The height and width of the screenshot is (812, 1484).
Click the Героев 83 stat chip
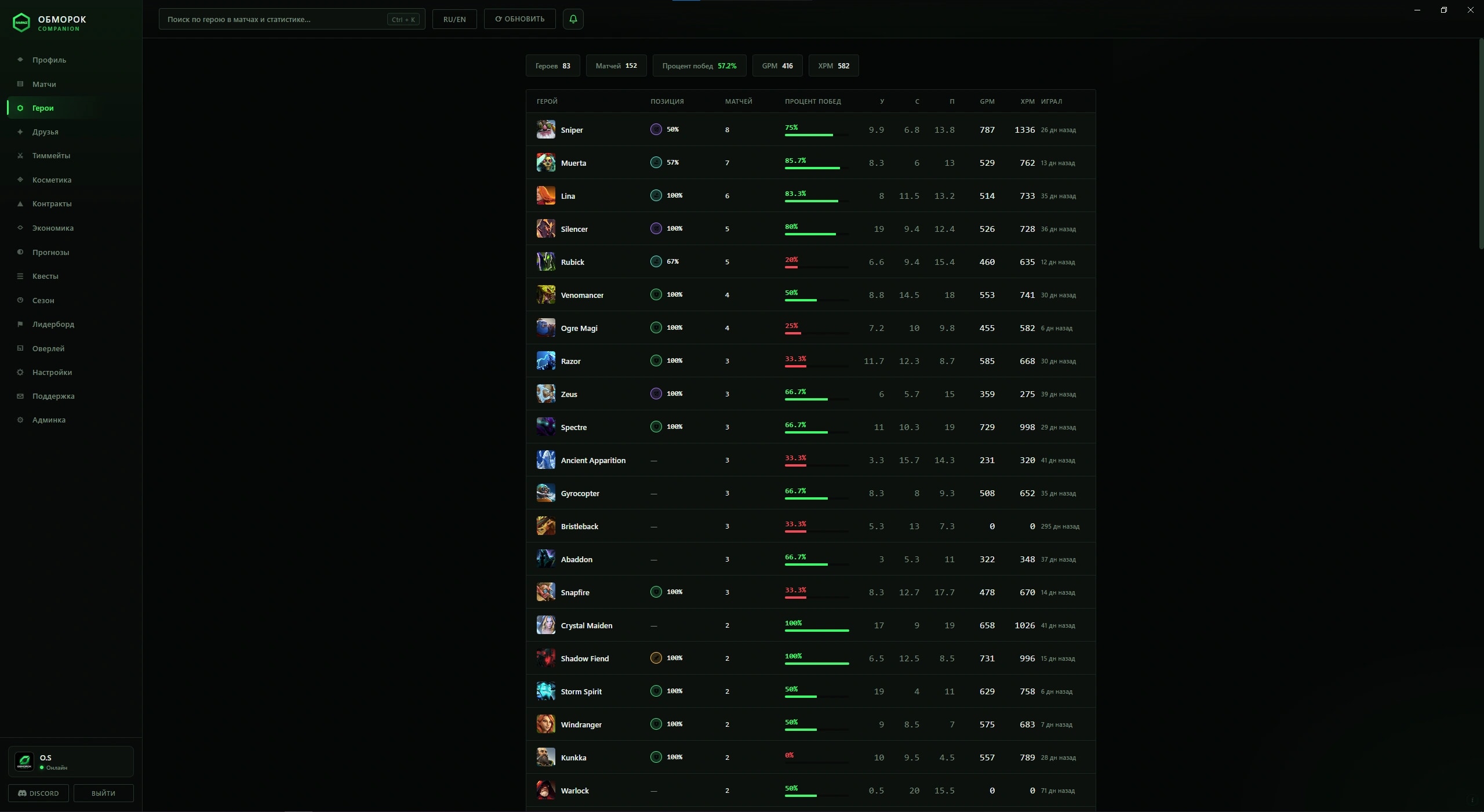tap(552, 65)
